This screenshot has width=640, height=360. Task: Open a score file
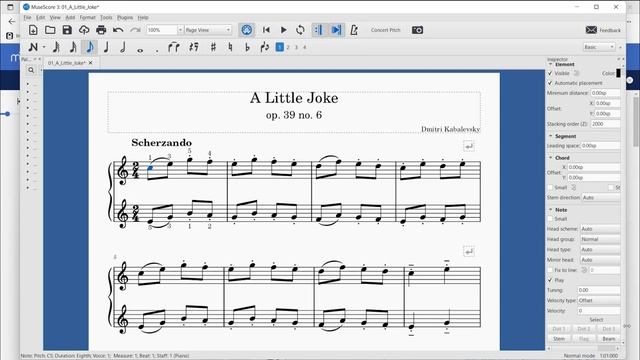tap(50, 30)
